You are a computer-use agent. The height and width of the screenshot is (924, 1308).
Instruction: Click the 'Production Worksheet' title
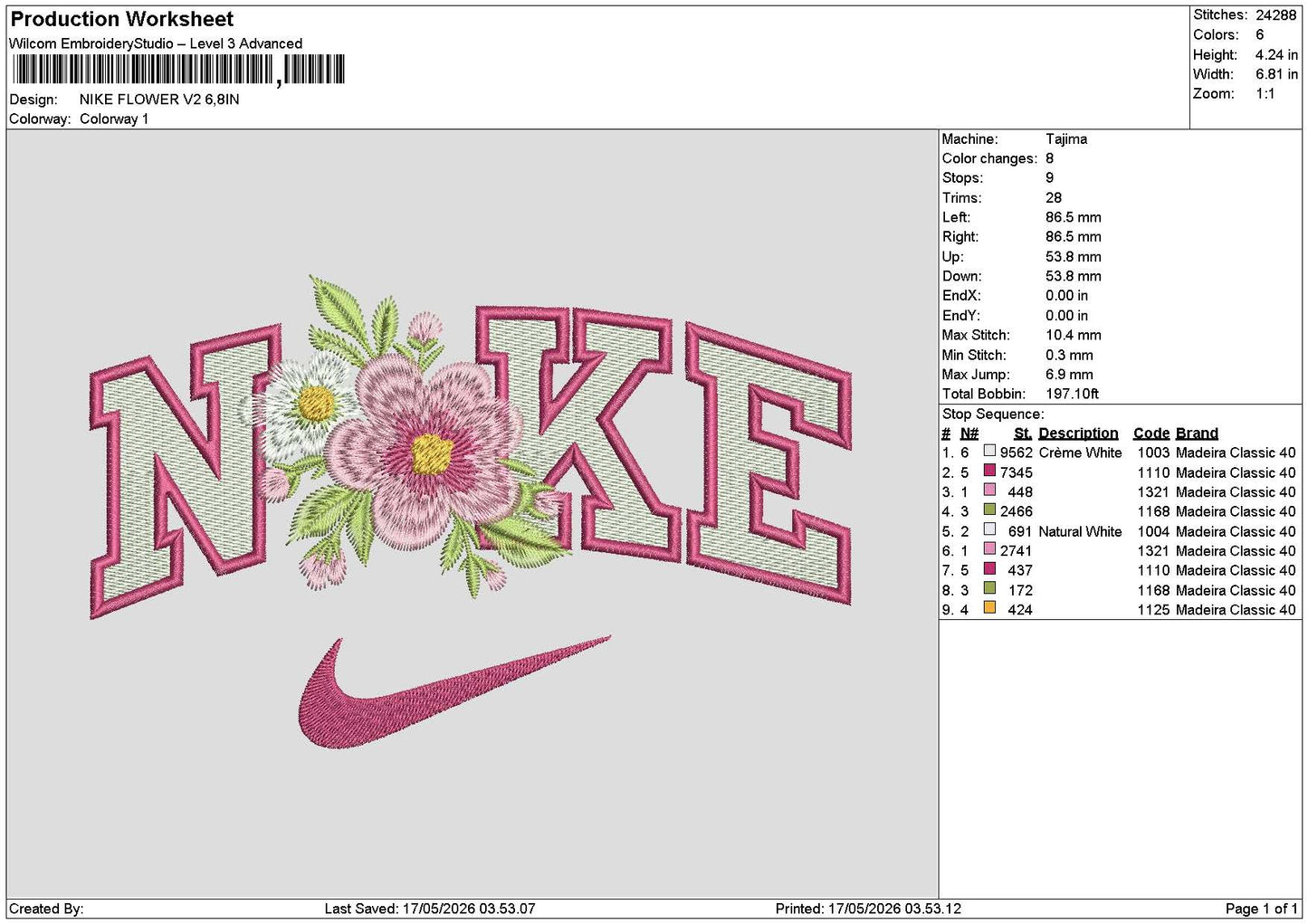[x=121, y=19]
